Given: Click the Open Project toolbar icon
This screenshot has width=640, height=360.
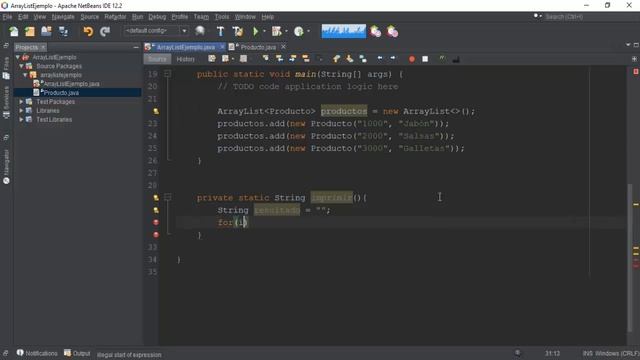Looking at the screenshot, I should tap(46, 31).
